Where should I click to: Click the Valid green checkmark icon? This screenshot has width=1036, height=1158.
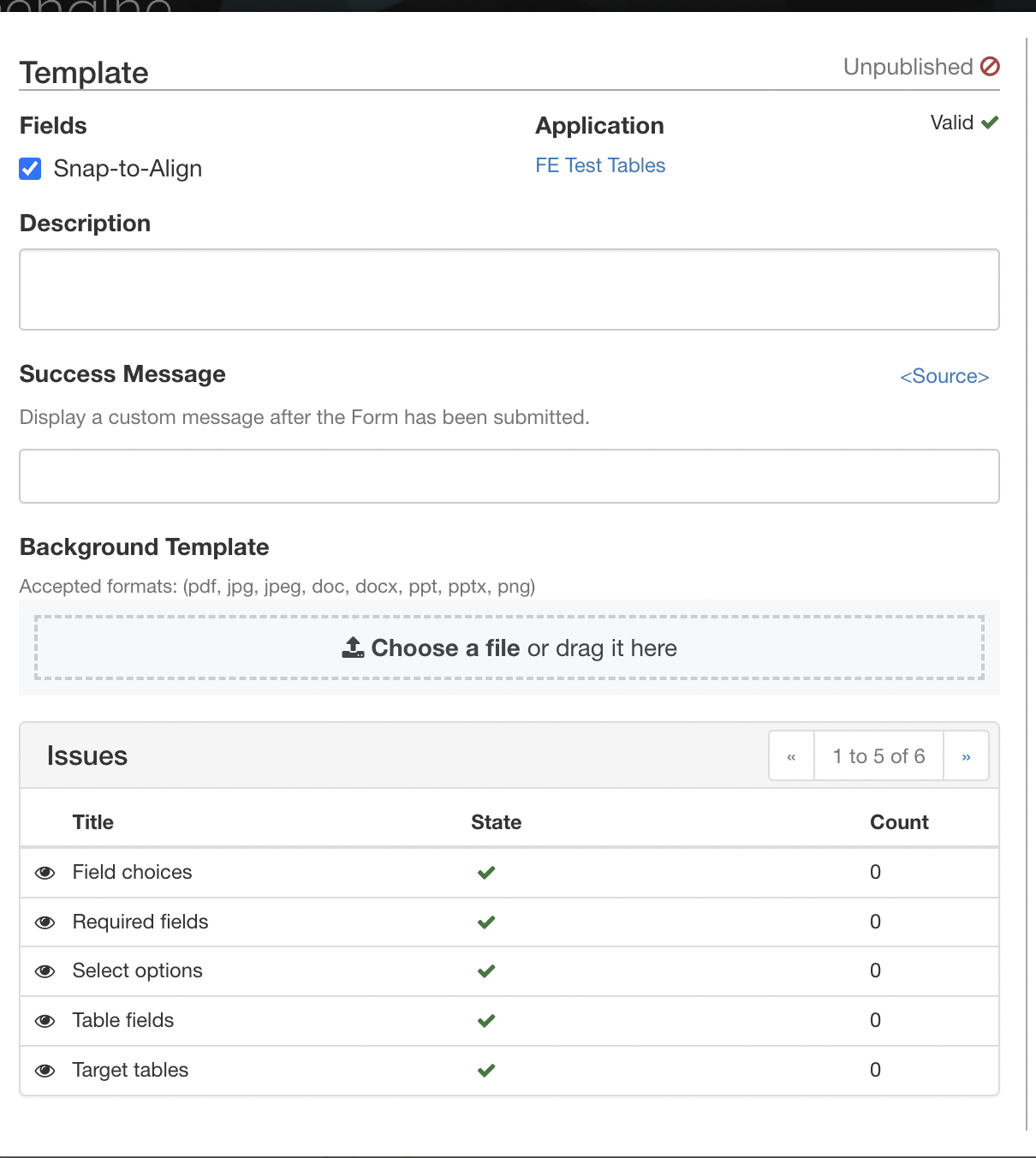pos(990,122)
